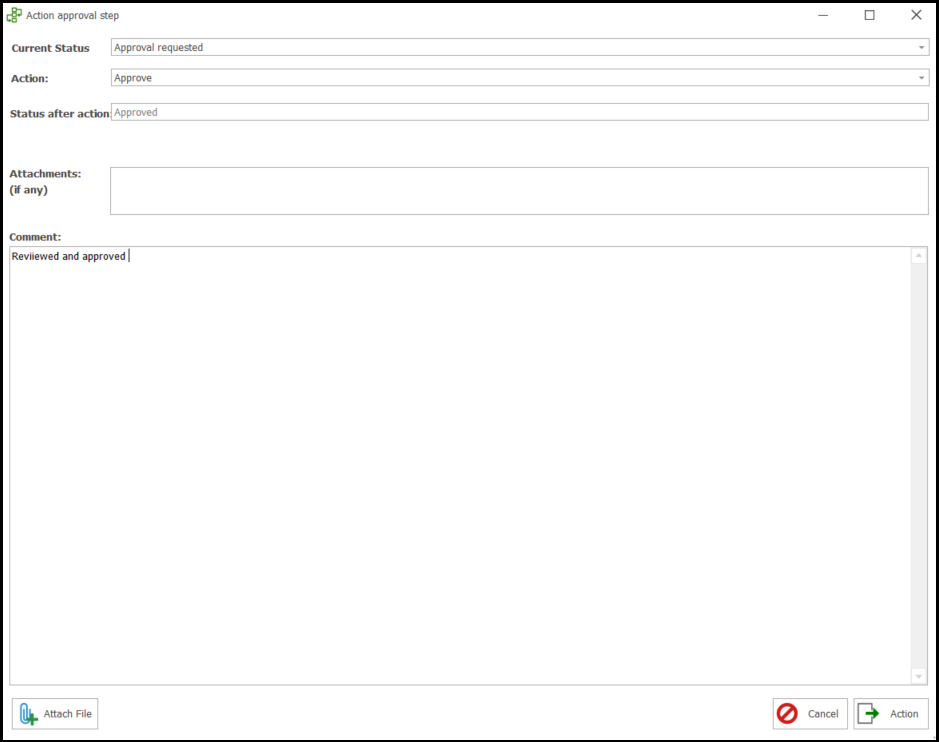The height and width of the screenshot is (742, 939).
Task: Click the 'Attachments:' label
Action: pos(45,174)
